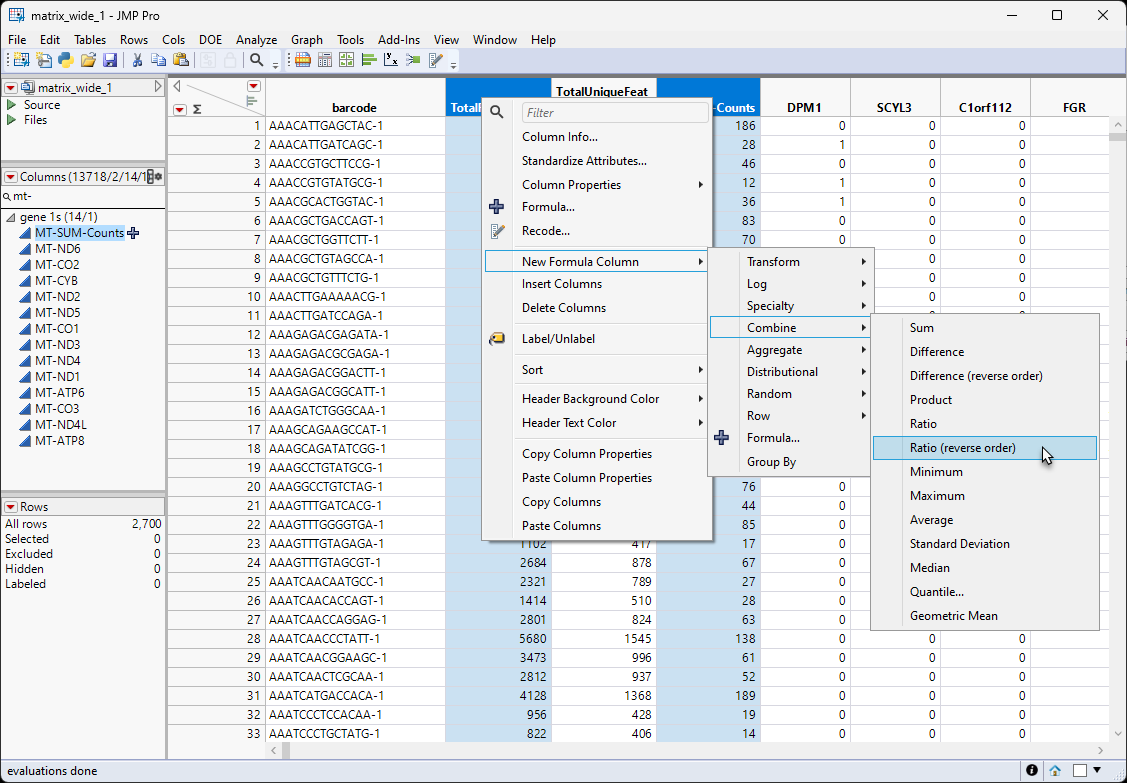Open the Columns panel red triangle menu
The height and width of the screenshot is (783, 1127).
[x=10, y=177]
